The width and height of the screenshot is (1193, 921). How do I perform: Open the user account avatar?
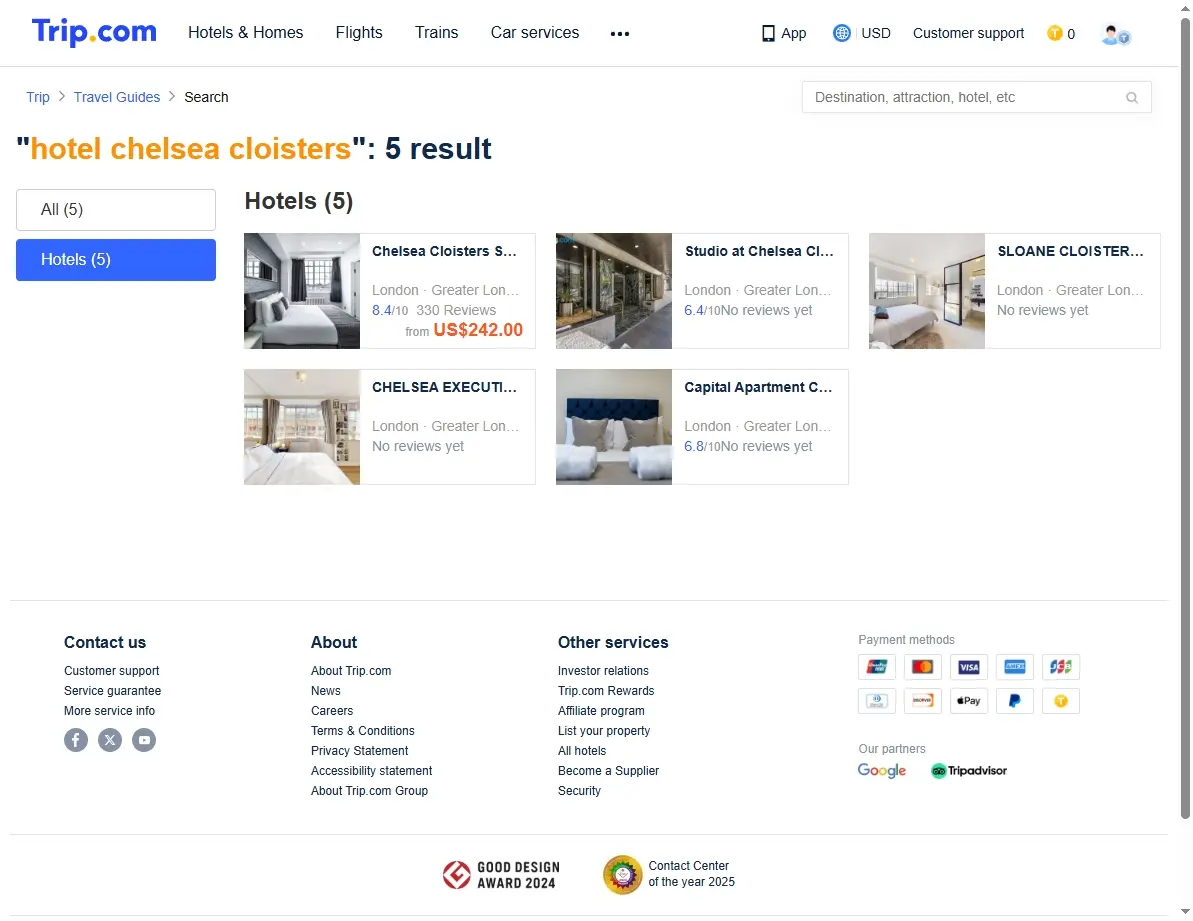[x=1115, y=35]
